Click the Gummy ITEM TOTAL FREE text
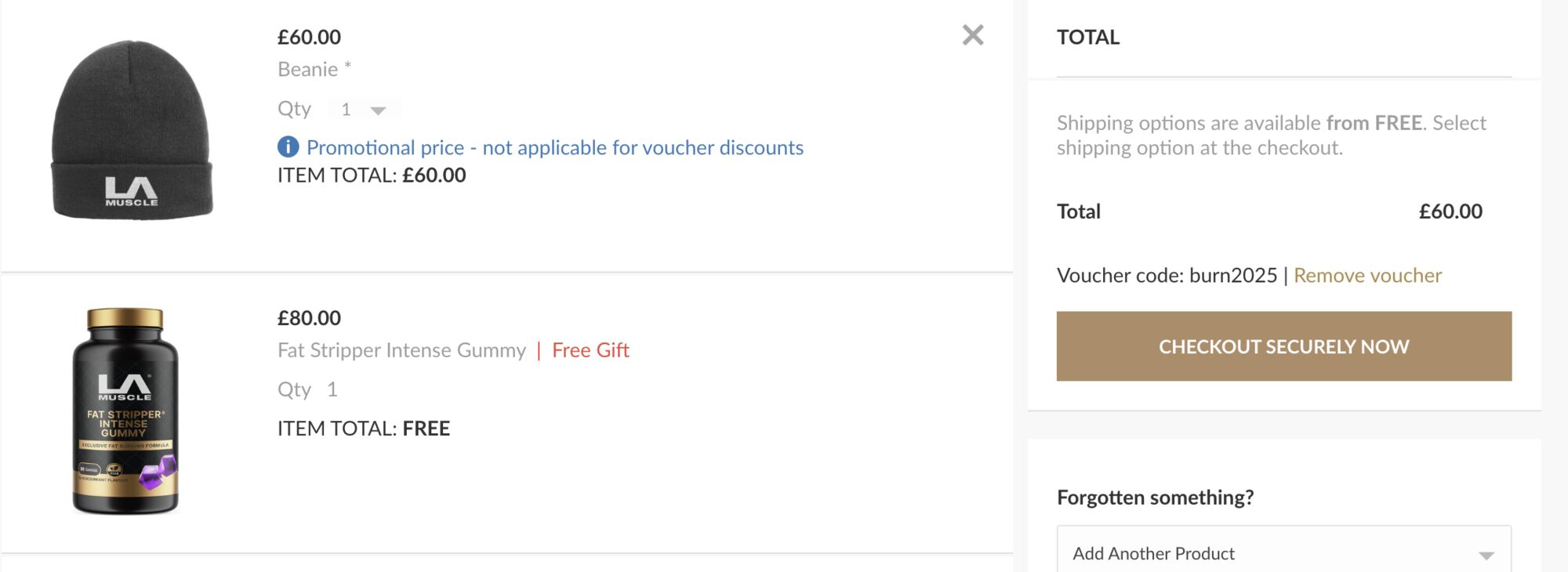Viewport: 1568px width, 572px height. point(364,429)
